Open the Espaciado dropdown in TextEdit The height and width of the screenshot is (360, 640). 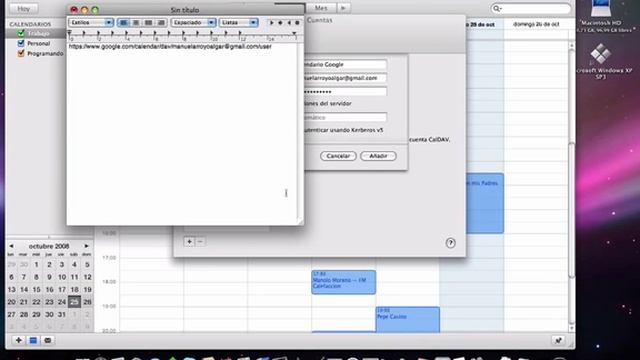(x=193, y=22)
